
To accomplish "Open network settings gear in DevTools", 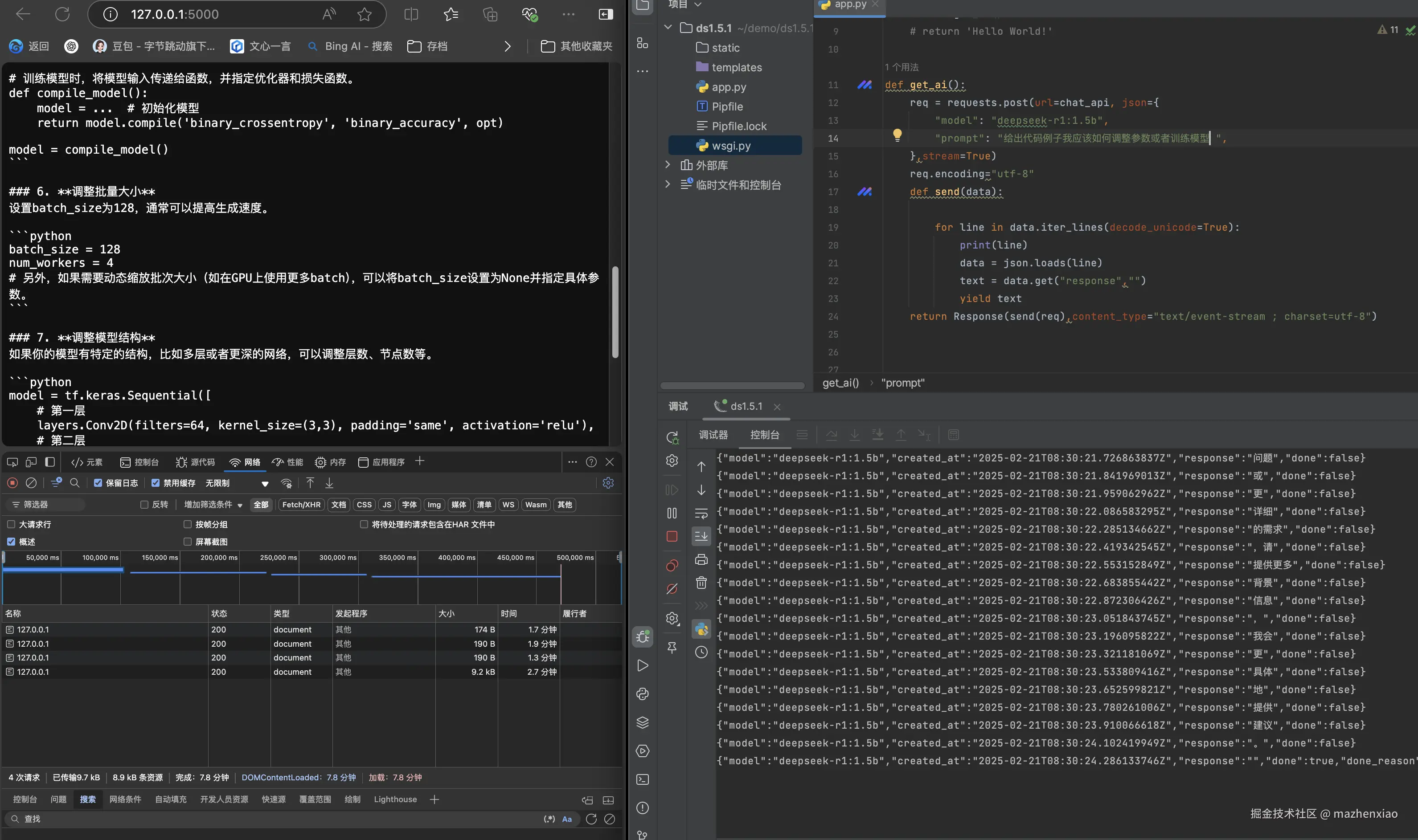I will click(x=608, y=483).
